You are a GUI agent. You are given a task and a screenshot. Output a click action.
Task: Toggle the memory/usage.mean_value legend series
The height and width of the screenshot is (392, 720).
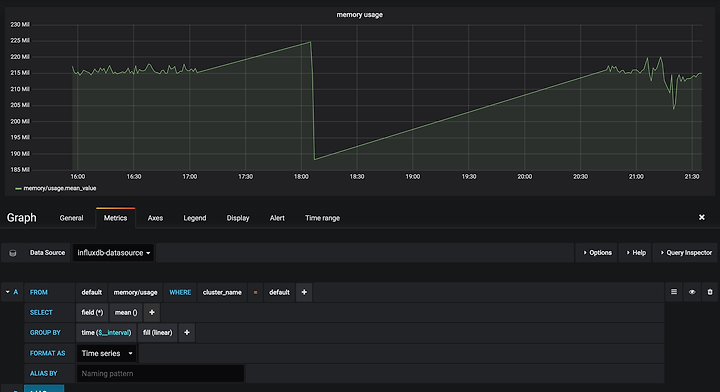pyautogui.click(x=60, y=188)
